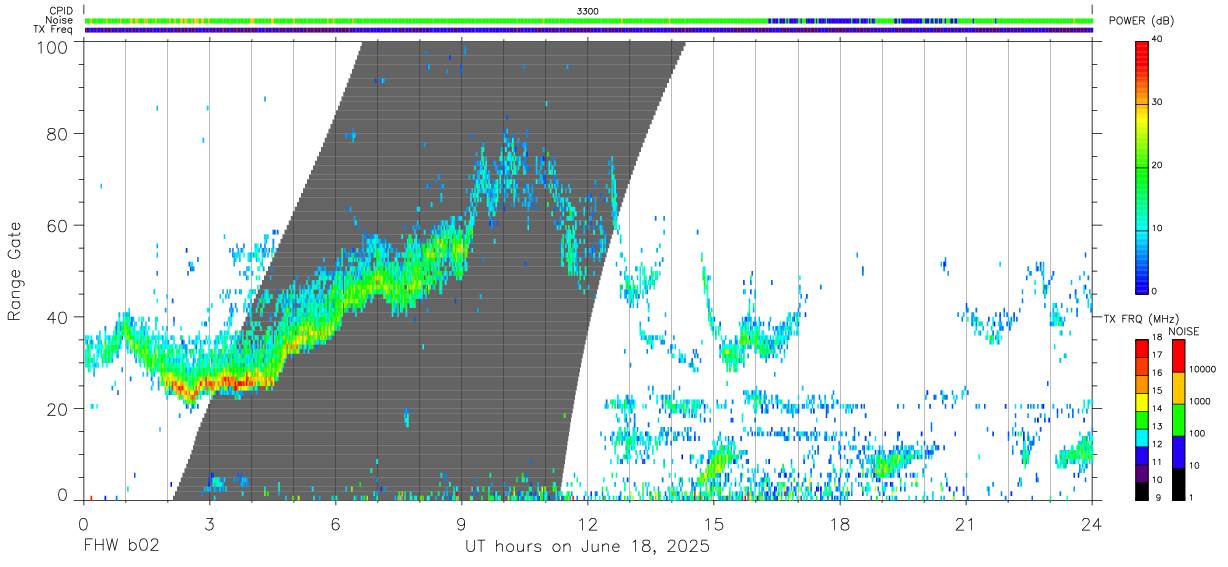The width and height of the screenshot is (1228, 567).
Task: Click the TX frequency color scale bar
Action: [1142, 419]
